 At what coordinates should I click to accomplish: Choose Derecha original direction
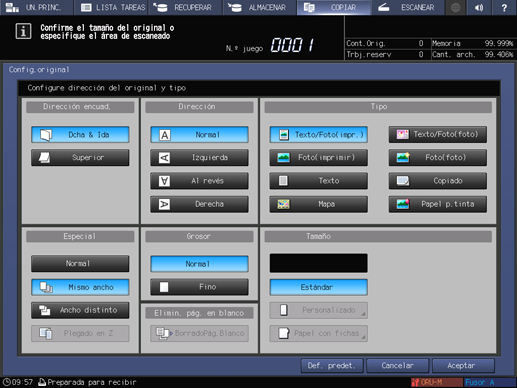pyautogui.click(x=199, y=204)
